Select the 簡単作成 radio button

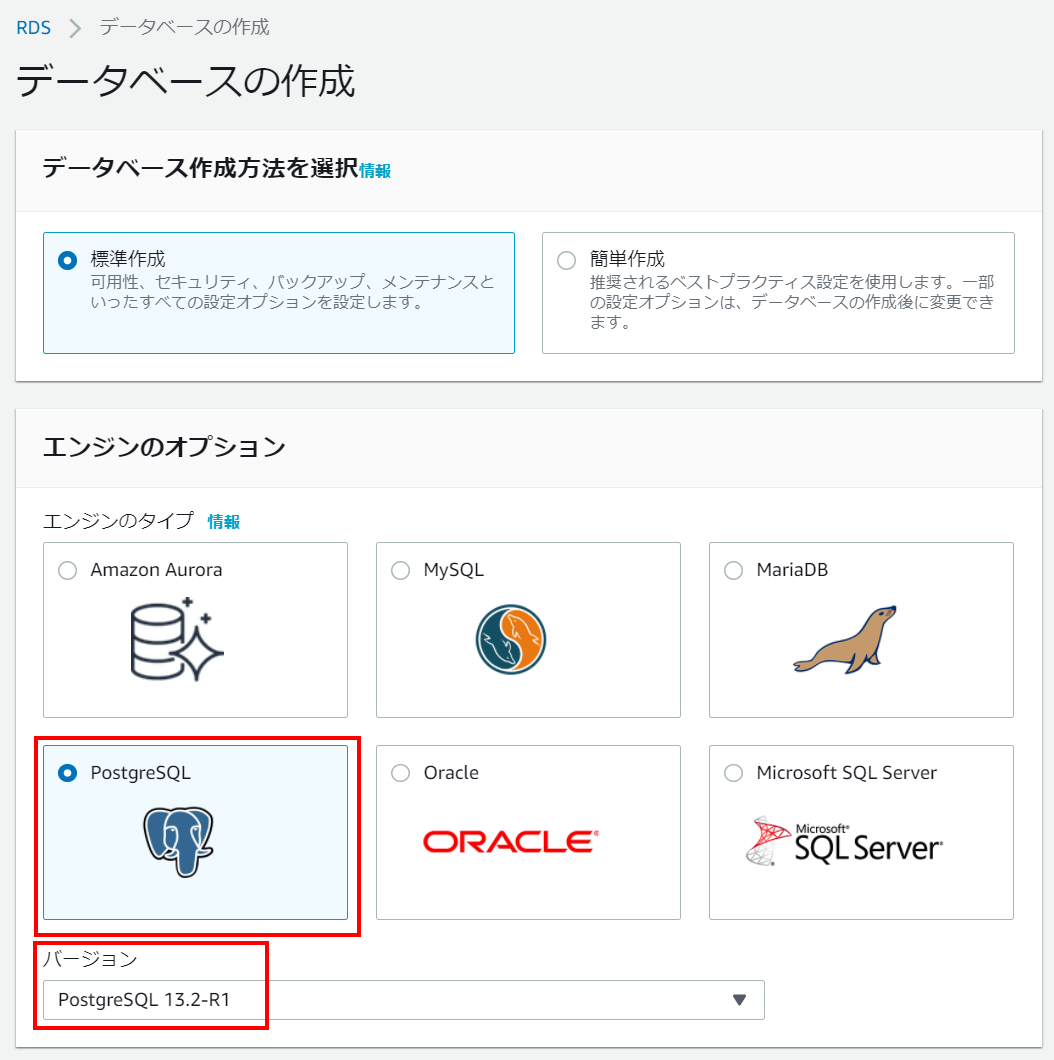(x=566, y=258)
